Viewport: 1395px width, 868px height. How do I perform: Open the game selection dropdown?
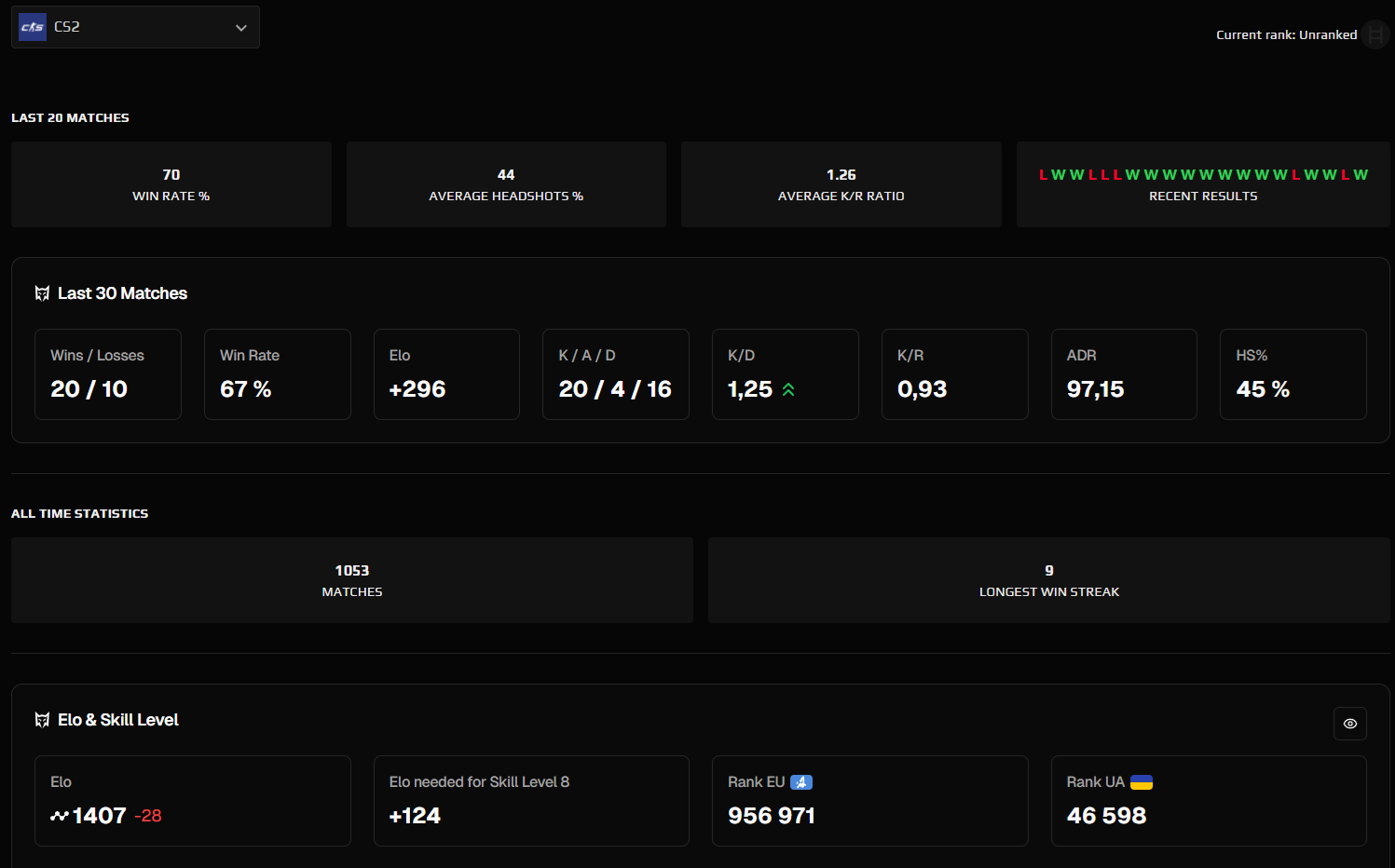pos(135,26)
